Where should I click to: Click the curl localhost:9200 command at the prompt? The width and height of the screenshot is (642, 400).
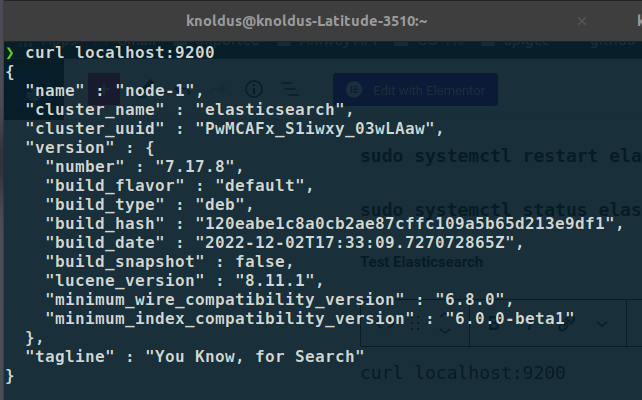pyautogui.click(x=120, y=52)
